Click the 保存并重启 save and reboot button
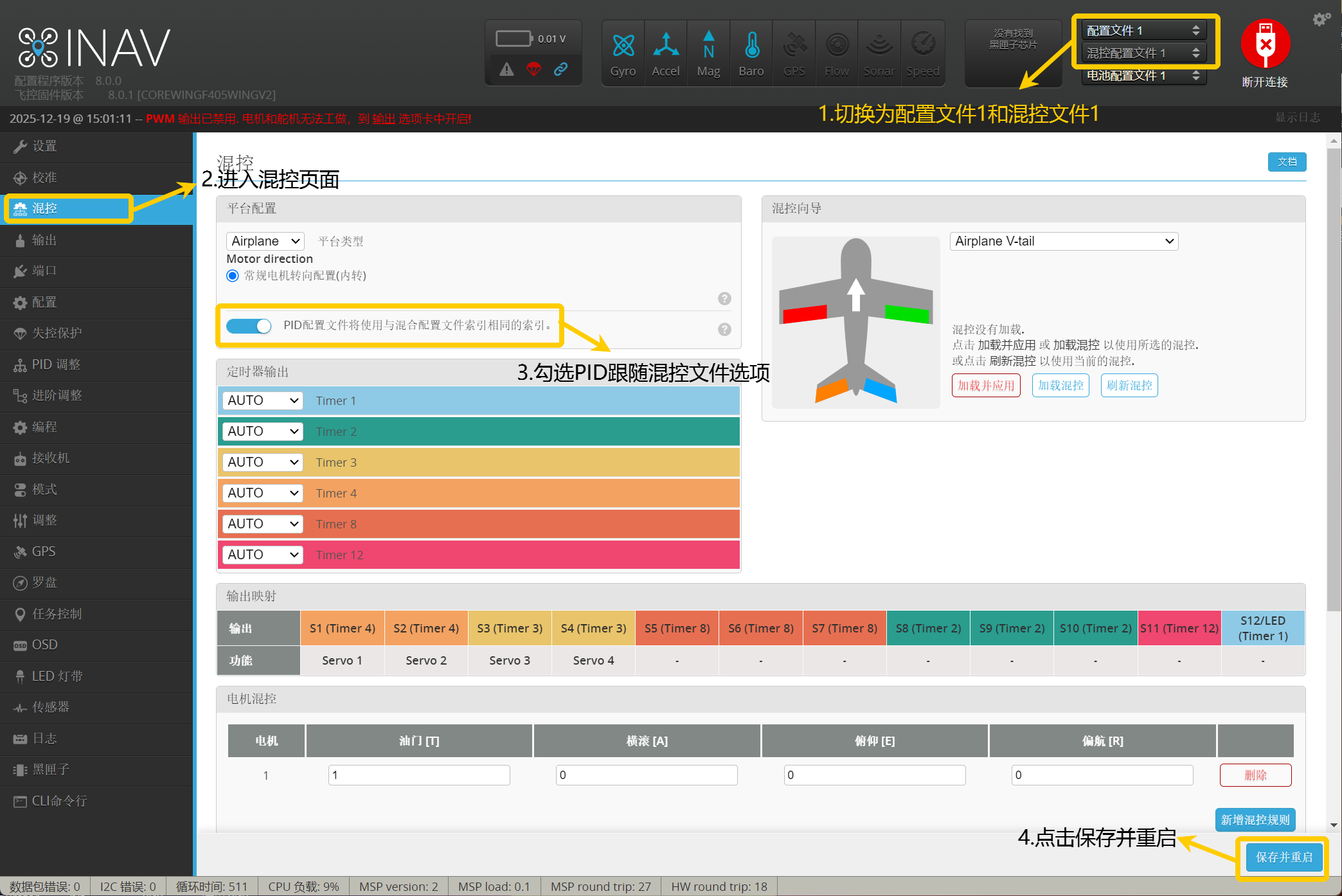 (x=1284, y=857)
